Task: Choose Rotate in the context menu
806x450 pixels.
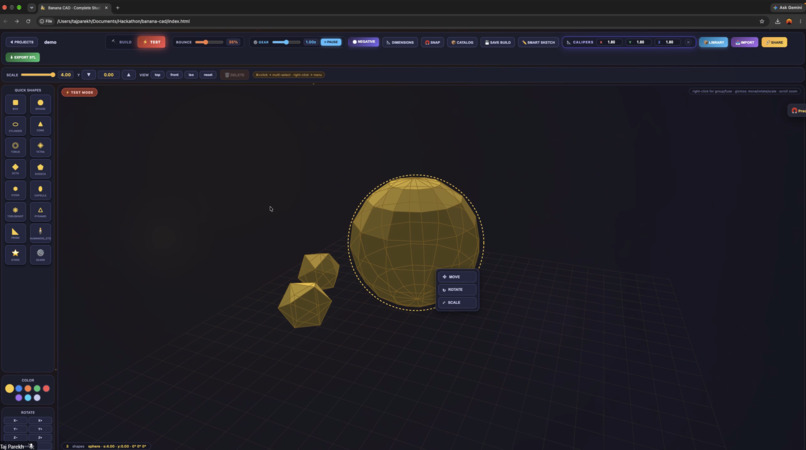Action: (x=457, y=290)
